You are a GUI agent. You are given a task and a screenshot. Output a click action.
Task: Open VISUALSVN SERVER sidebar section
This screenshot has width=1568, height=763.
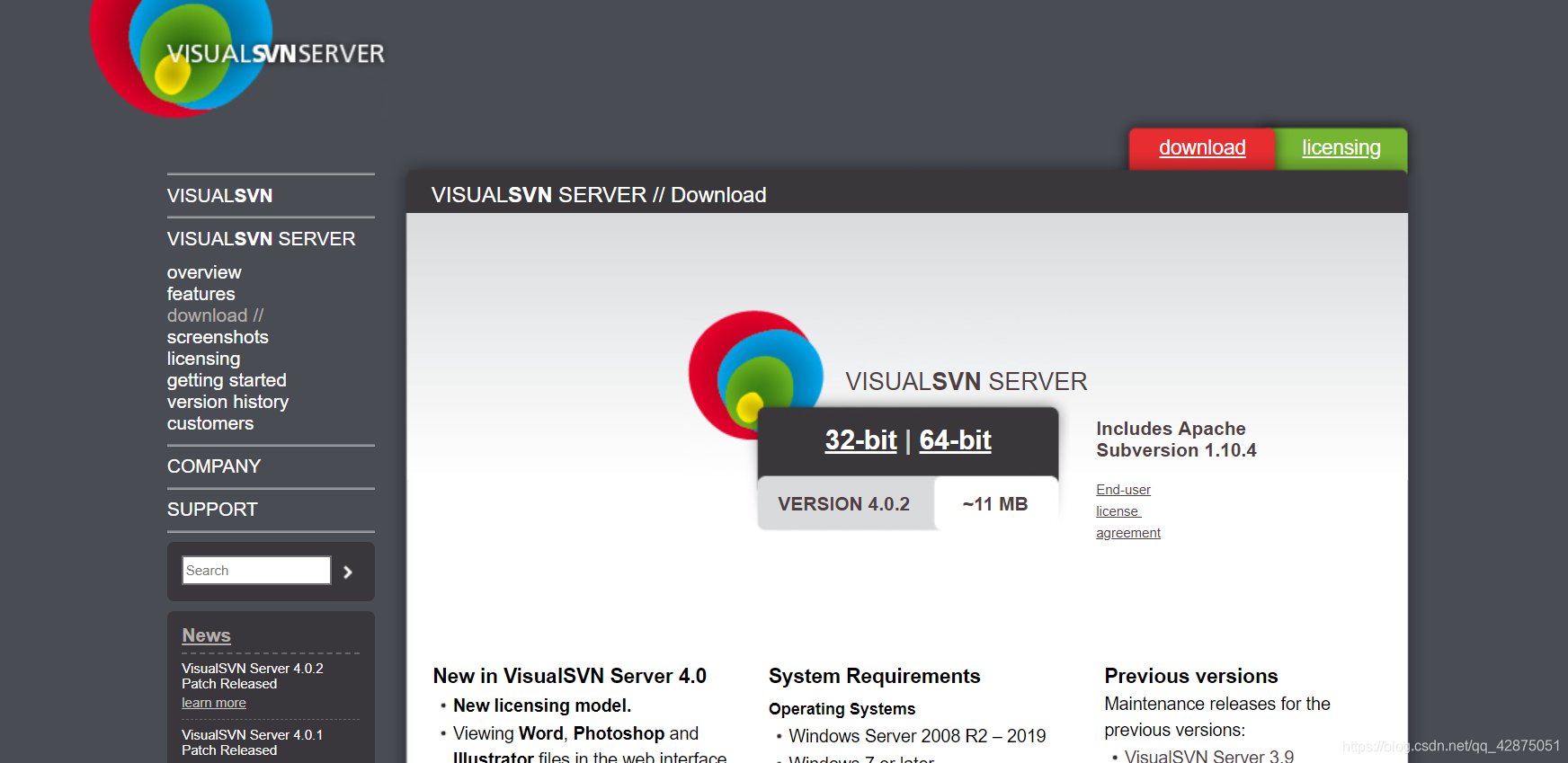[261, 239]
